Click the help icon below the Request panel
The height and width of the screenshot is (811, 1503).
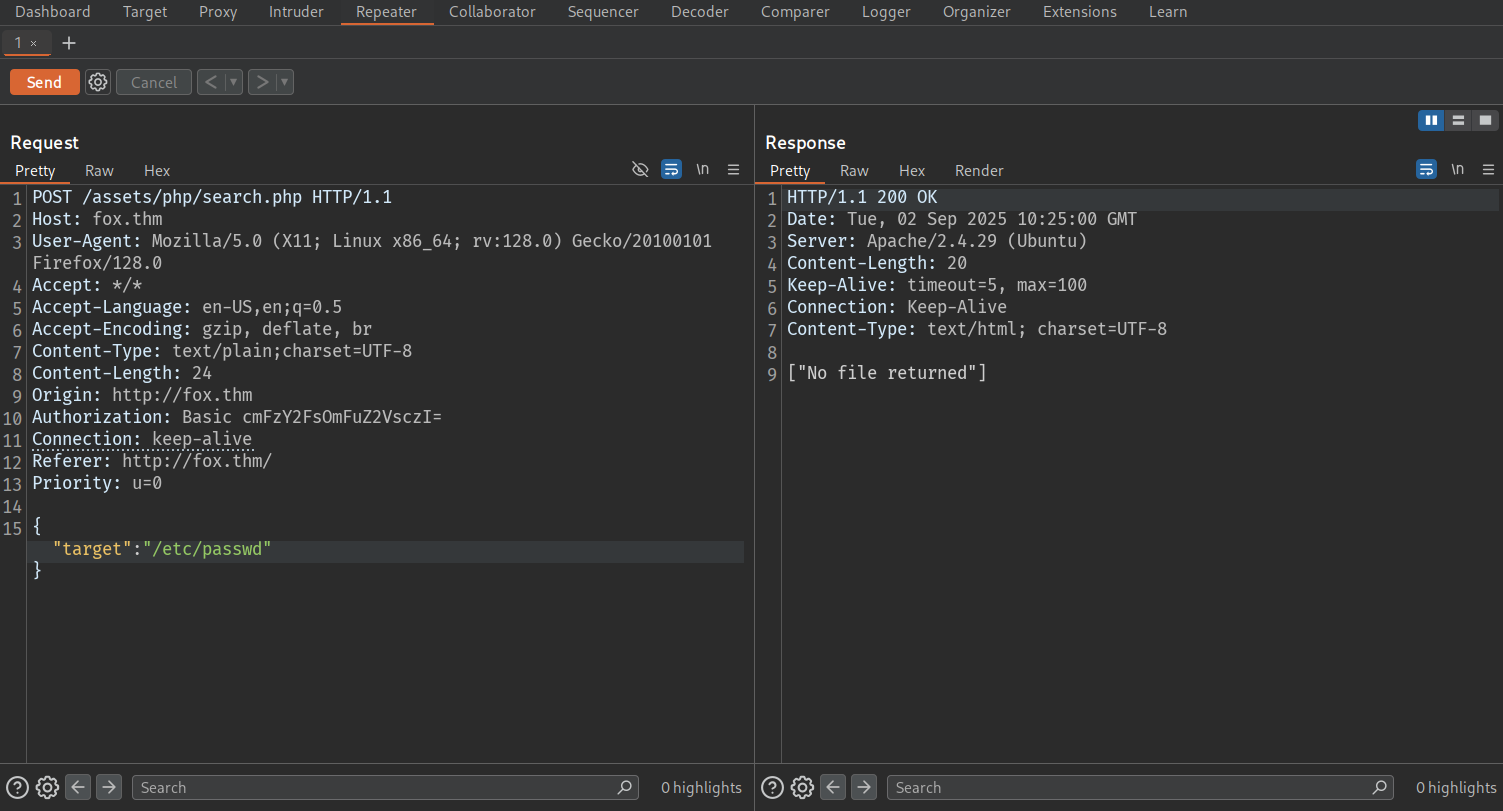pos(17,787)
